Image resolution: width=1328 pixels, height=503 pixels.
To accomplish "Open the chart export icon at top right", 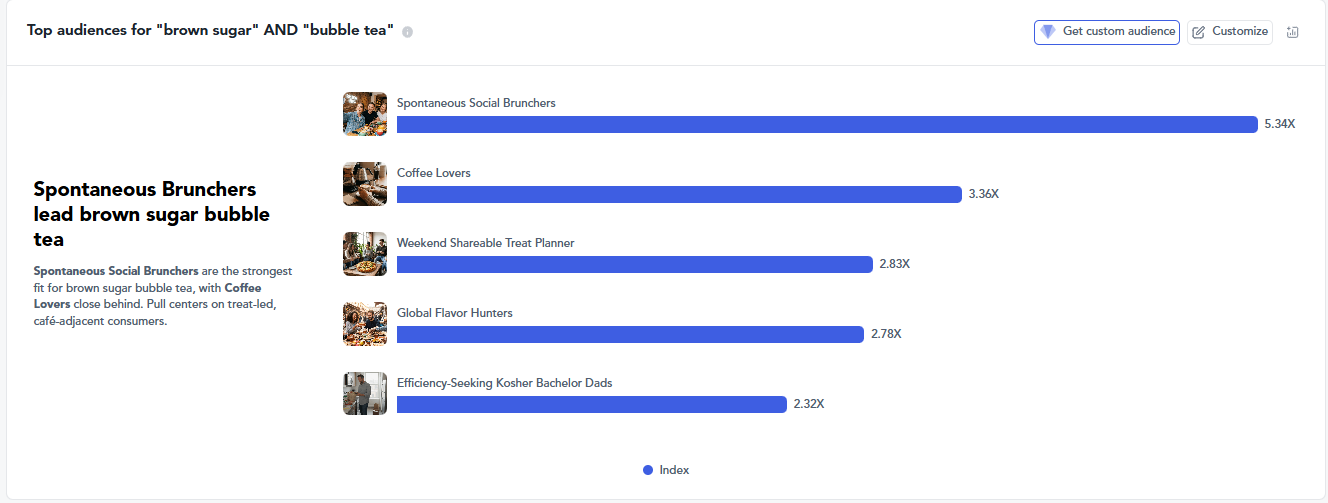I will point(1292,32).
